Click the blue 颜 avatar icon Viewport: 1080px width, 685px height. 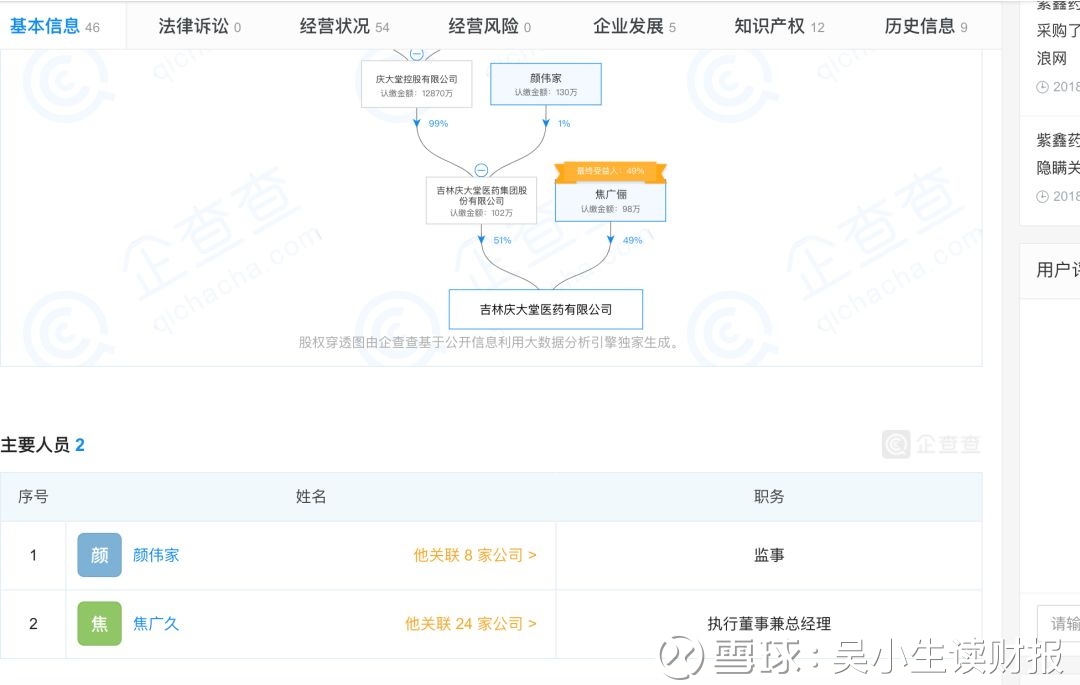coord(99,555)
